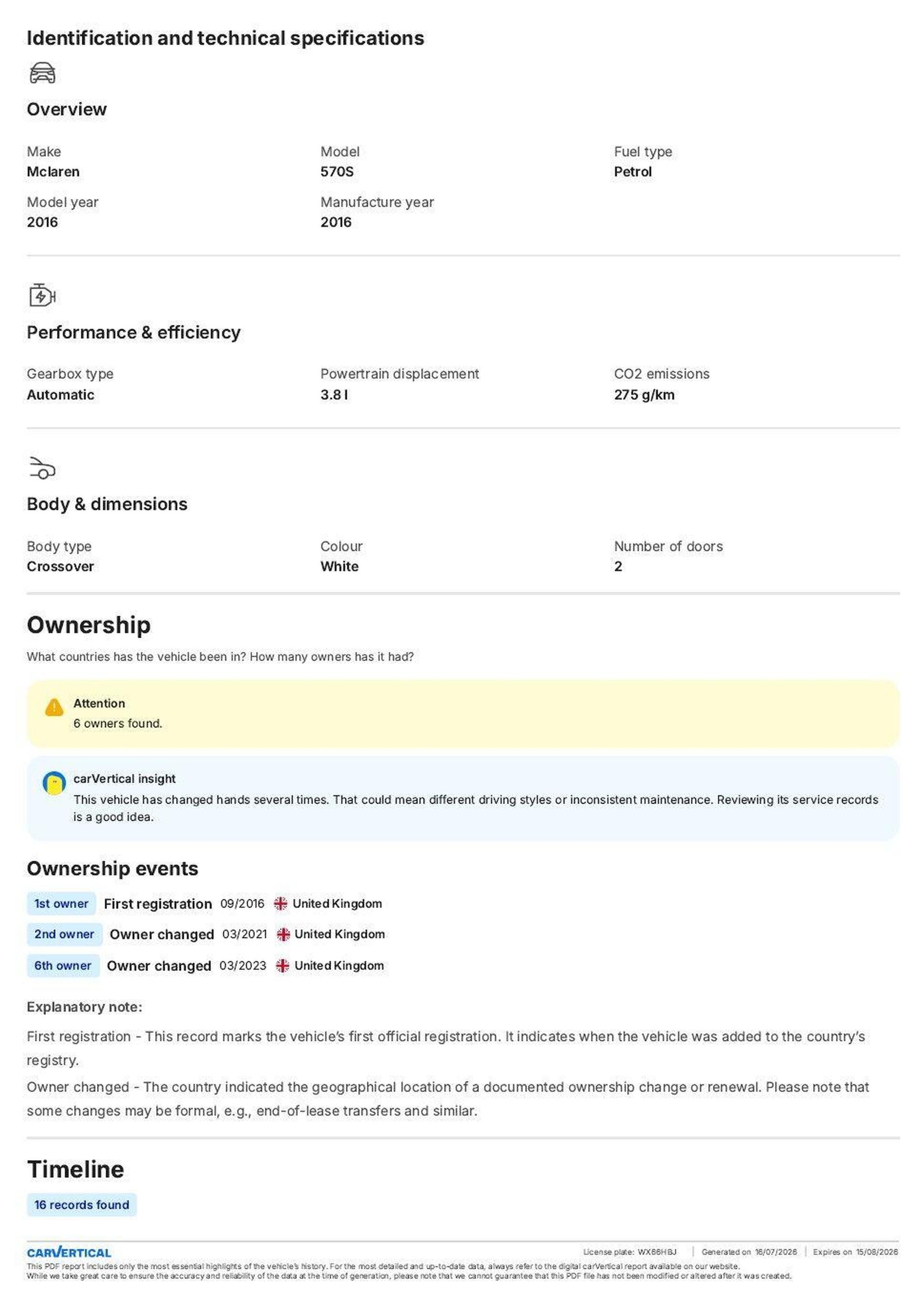This screenshot has width=924, height=1291.
Task: Click the 570S model value
Action: pos(337,172)
